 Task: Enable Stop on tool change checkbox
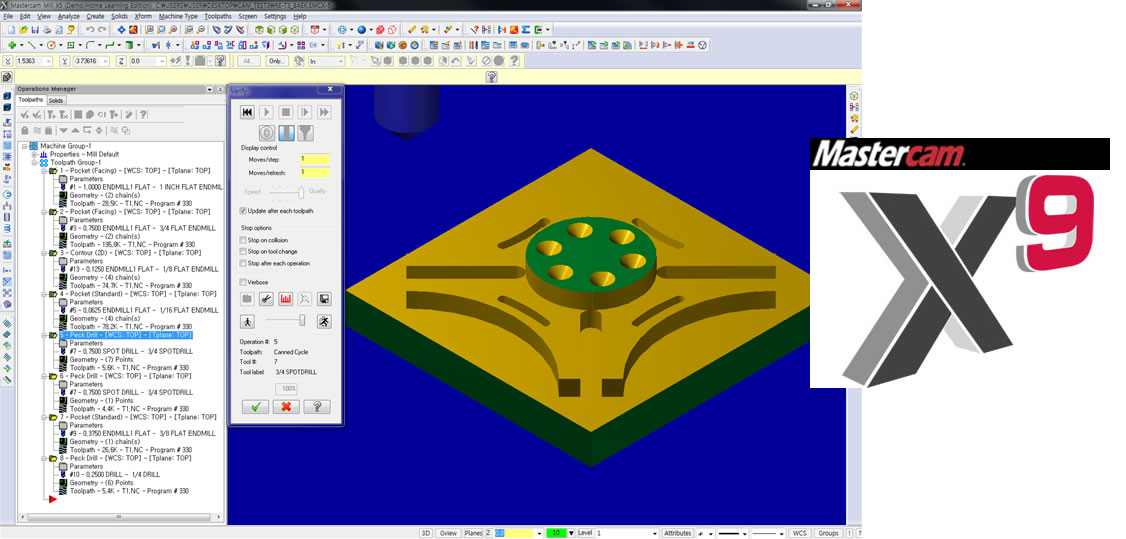(x=243, y=252)
